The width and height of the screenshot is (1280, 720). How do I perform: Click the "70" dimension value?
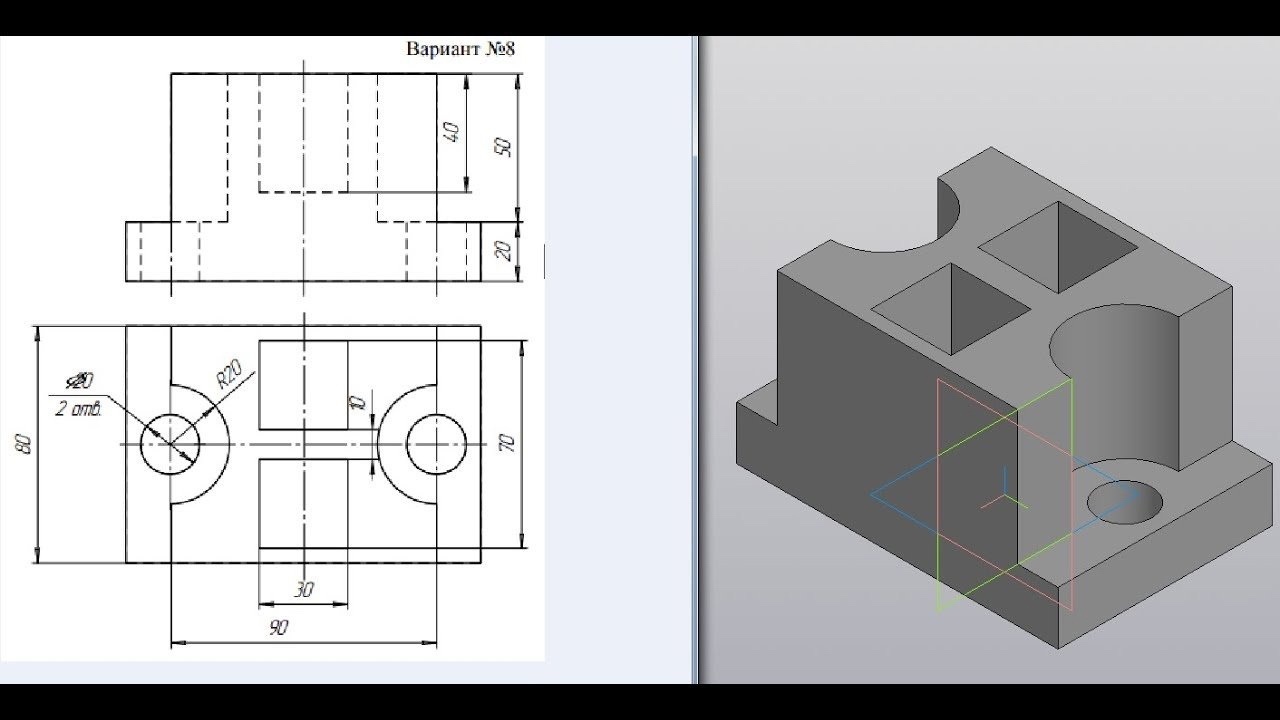[x=506, y=443]
